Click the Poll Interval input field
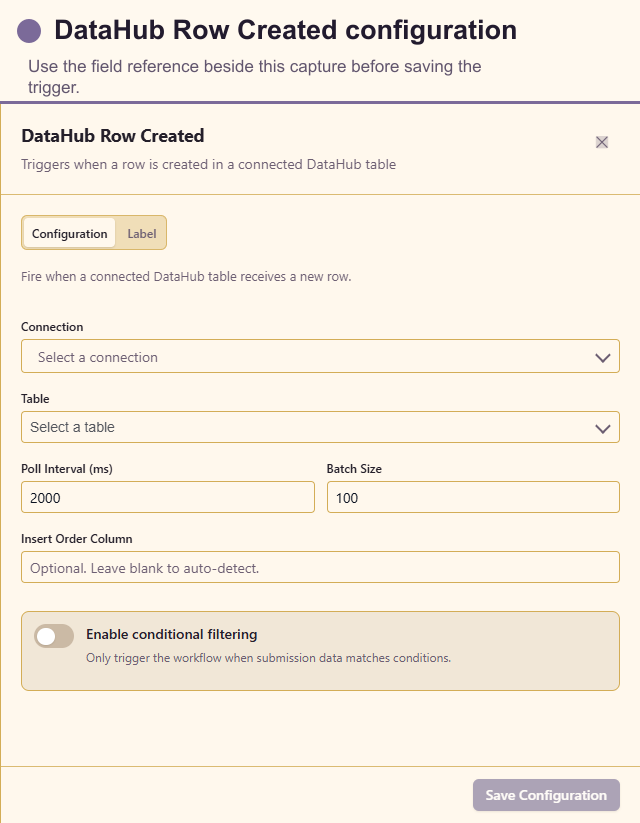640x823 pixels. point(168,497)
